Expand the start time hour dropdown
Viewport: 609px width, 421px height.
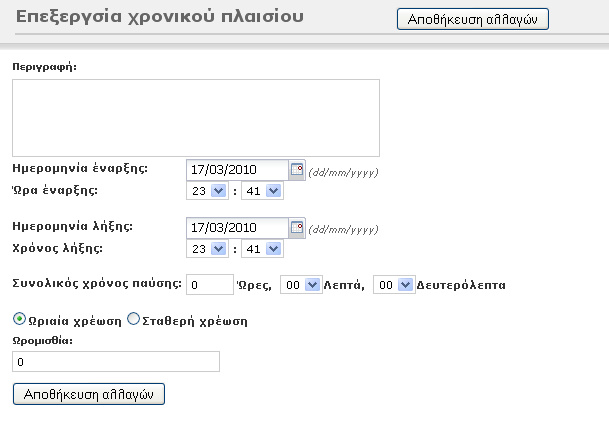pyautogui.click(x=207, y=190)
